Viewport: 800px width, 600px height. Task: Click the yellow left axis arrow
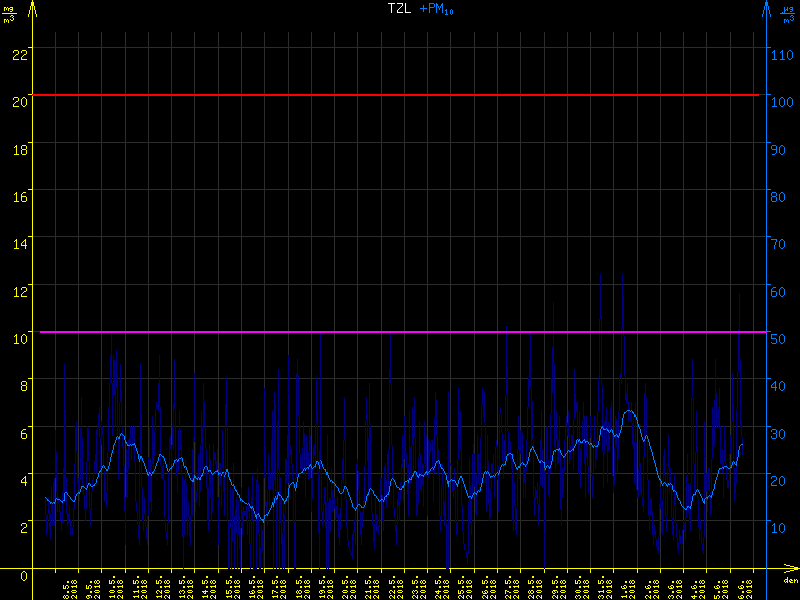coord(33,9)
